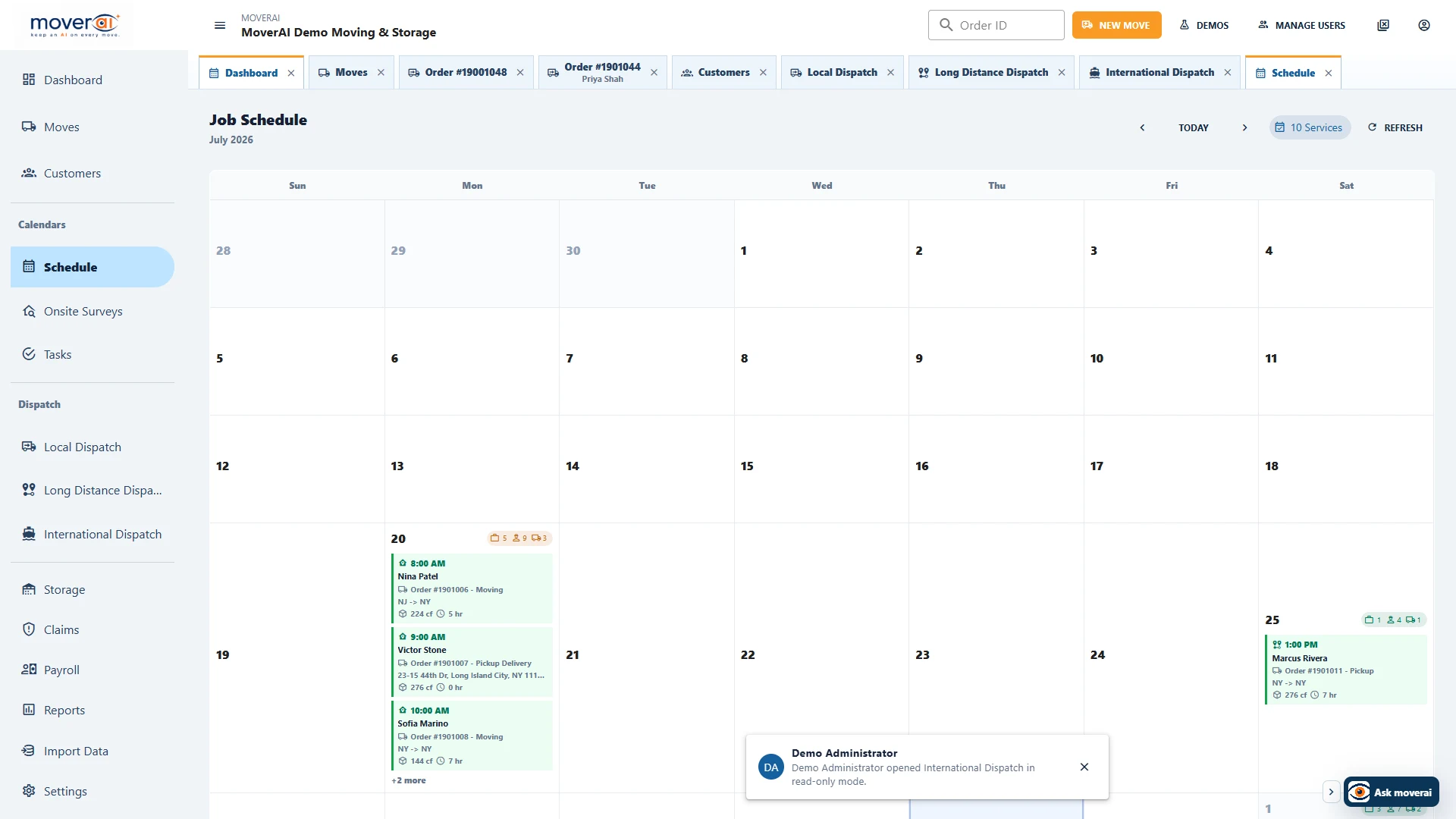Click the MANAGE USERS button
Image resolution: width=1456 pixels, height=819 pixels.
[x=1302, y=25]
